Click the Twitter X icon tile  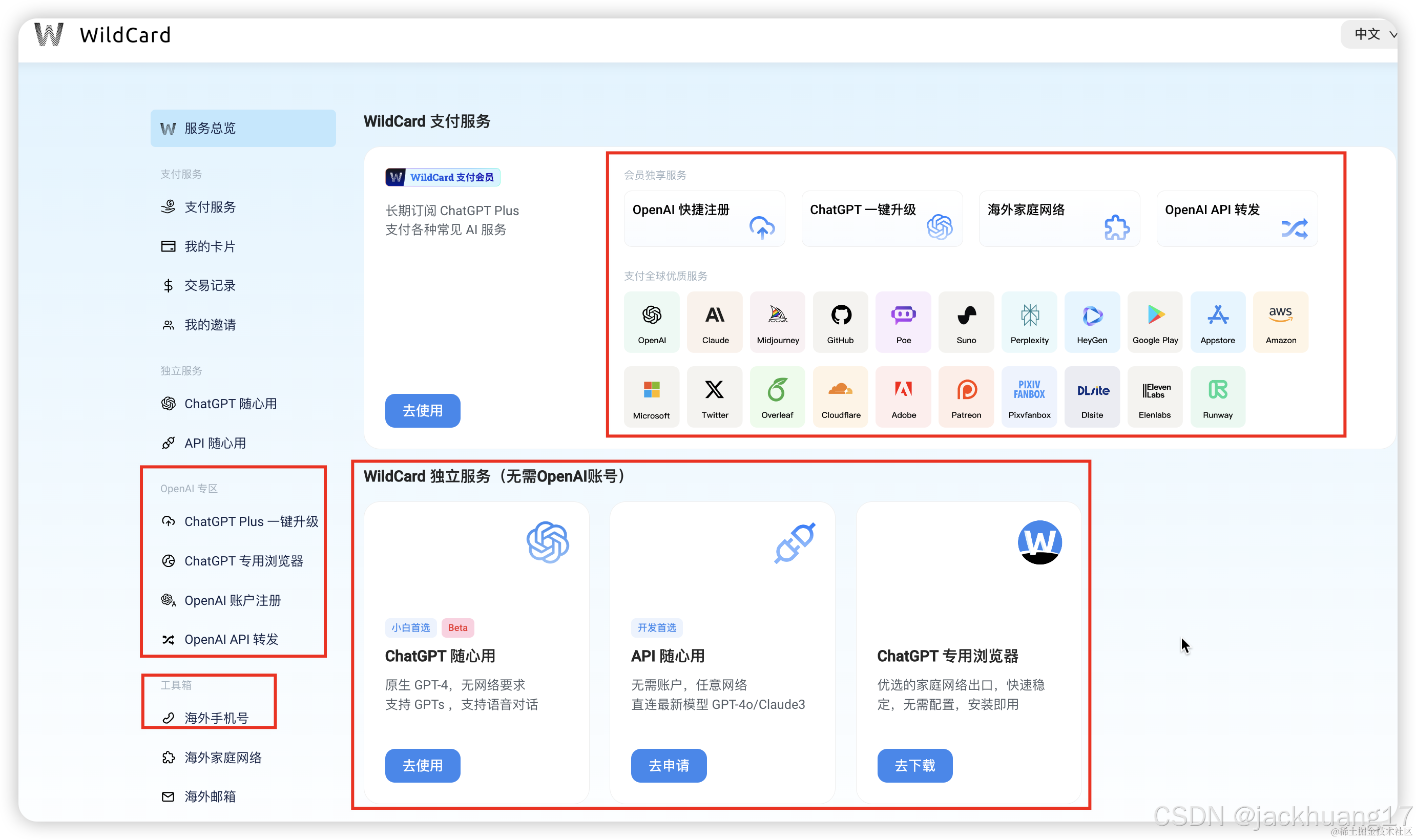715,397
